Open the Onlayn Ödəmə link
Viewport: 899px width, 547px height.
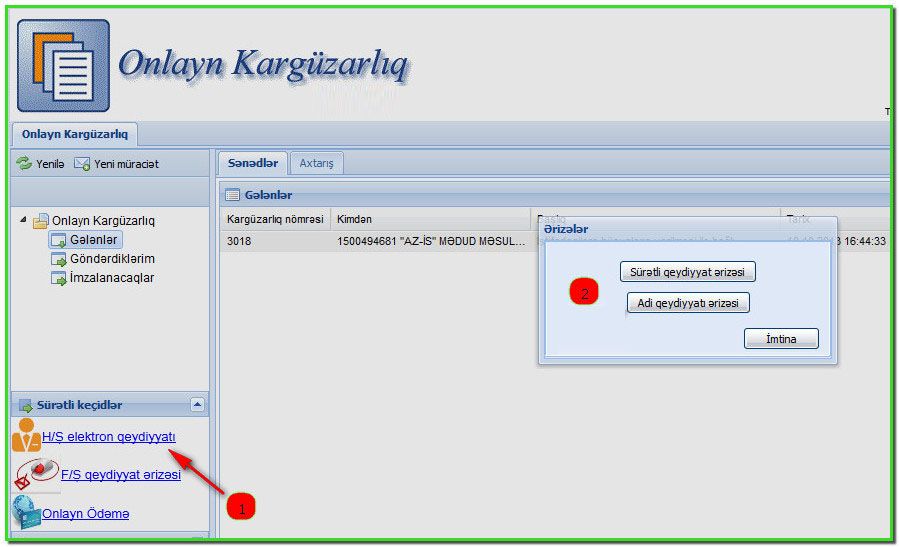tap(85, 514)
